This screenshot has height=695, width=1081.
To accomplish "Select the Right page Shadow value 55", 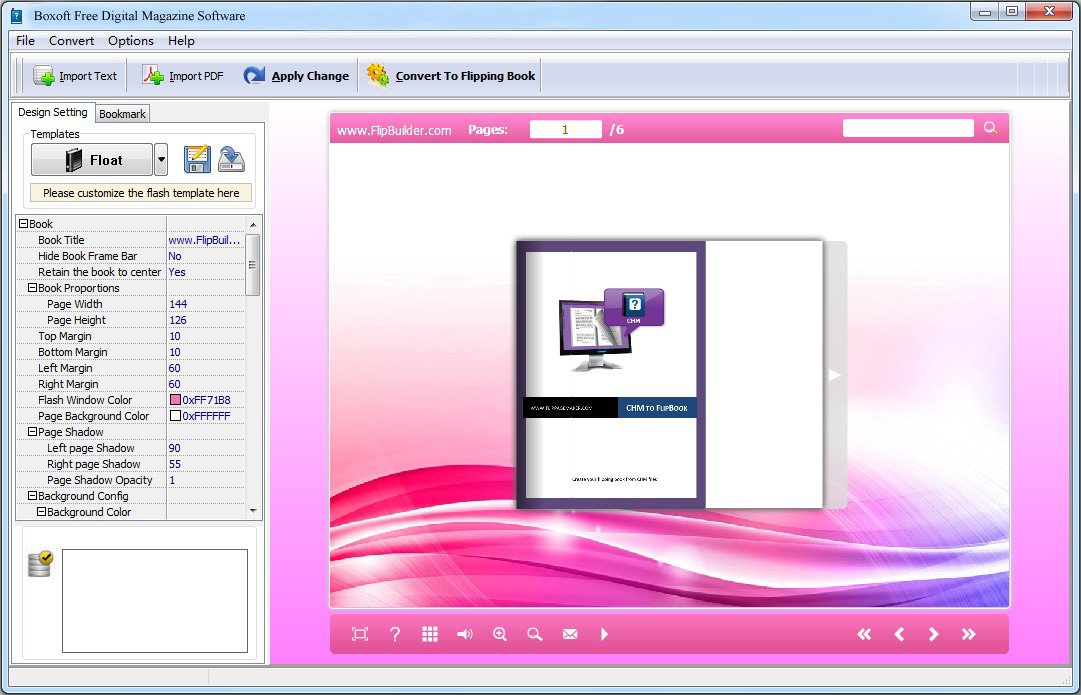I will click(x=205, y=464).
